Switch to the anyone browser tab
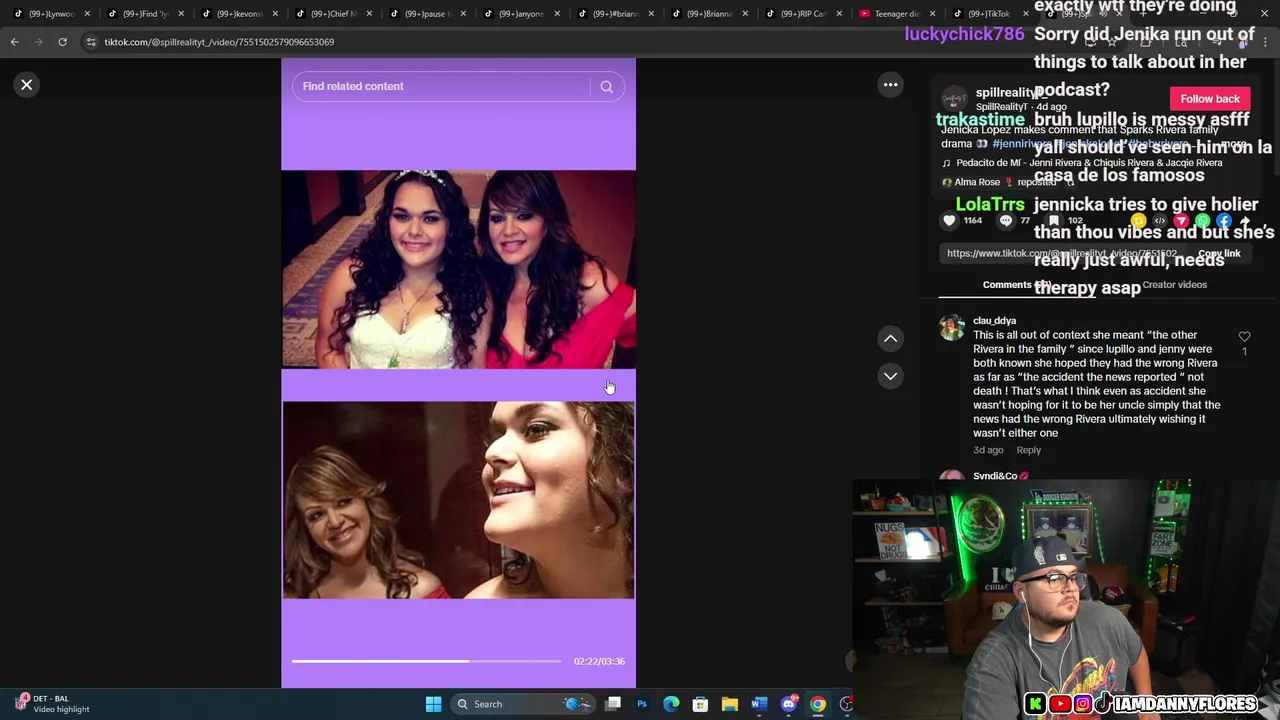The height and width of the screenshot is (720, 1280). (x=521, y=13)
